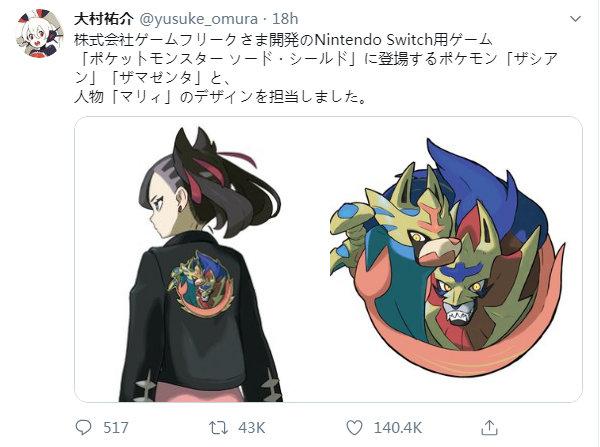Click the 43K retweets count

click(251, 427)
